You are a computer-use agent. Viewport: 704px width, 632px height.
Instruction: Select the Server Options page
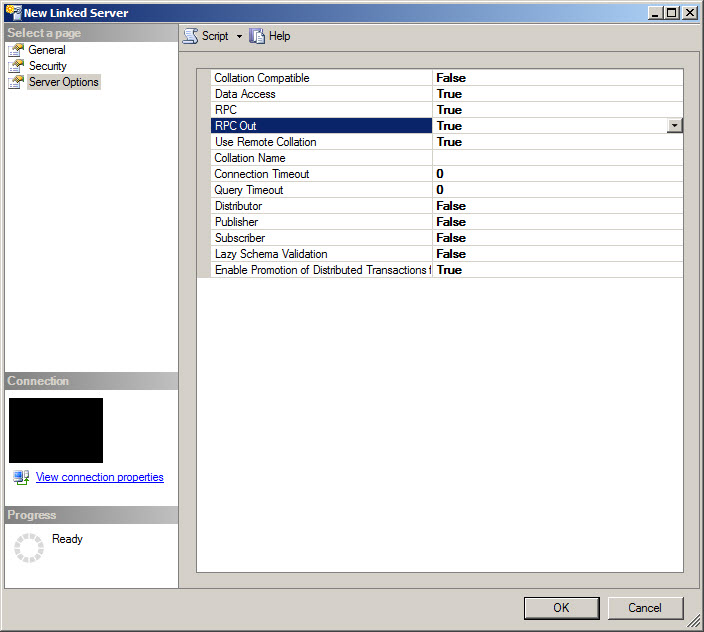coord(64,82)
